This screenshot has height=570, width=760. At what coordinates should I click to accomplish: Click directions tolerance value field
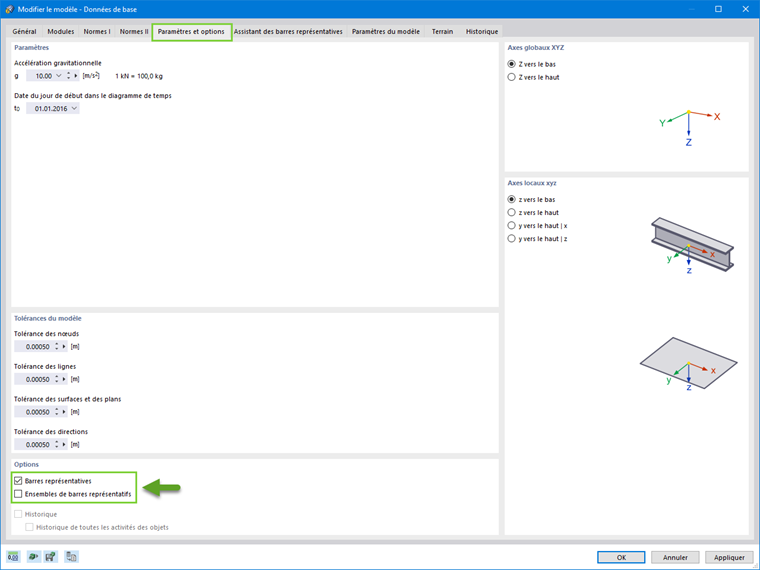[33, 444]
